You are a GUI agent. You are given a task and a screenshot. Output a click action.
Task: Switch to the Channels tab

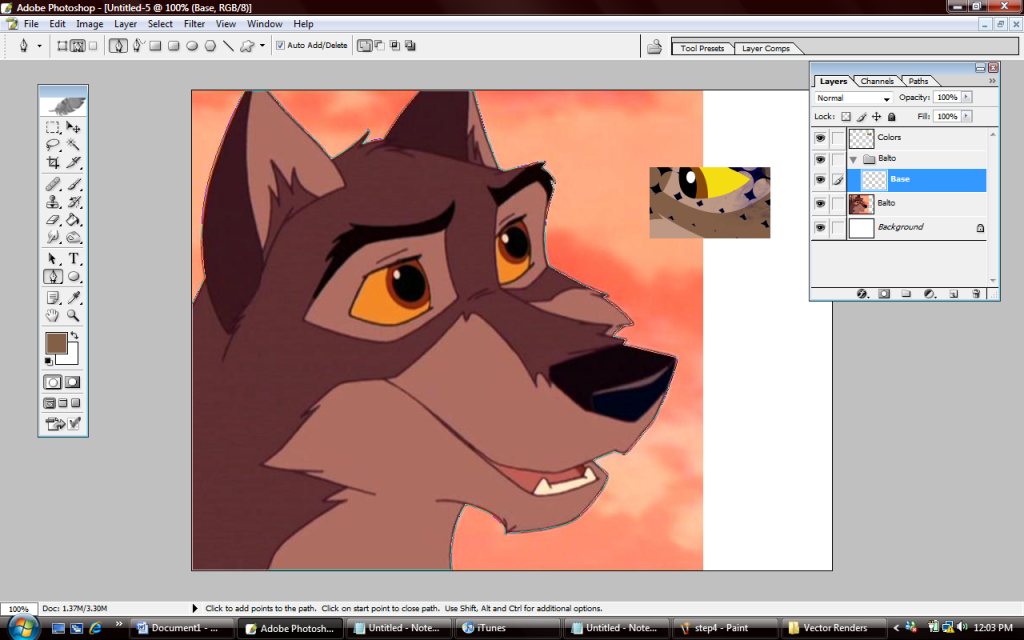point(876,81)
